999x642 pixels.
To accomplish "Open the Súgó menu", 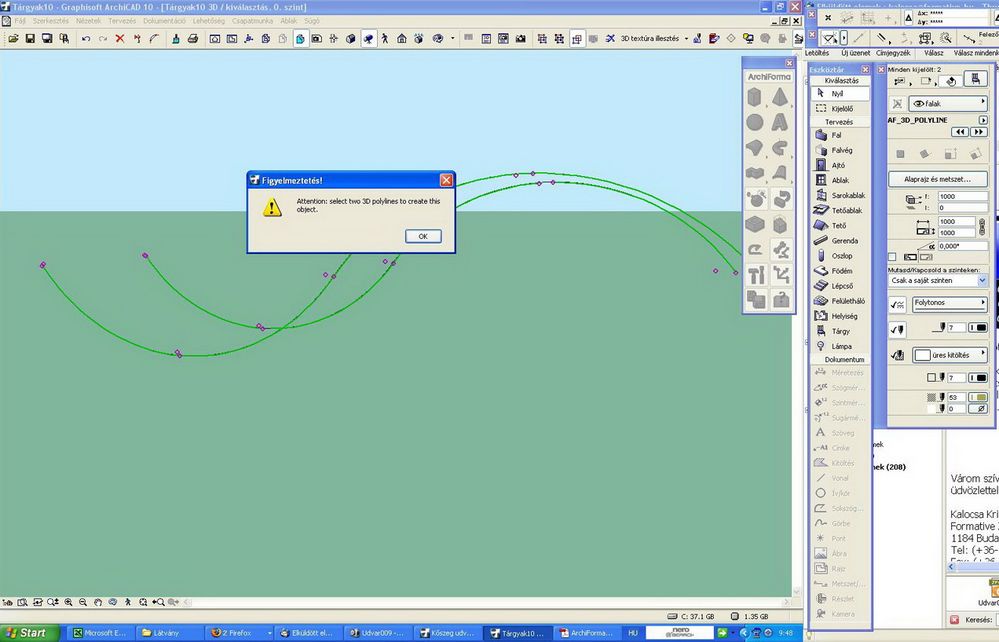I will 313,21.
